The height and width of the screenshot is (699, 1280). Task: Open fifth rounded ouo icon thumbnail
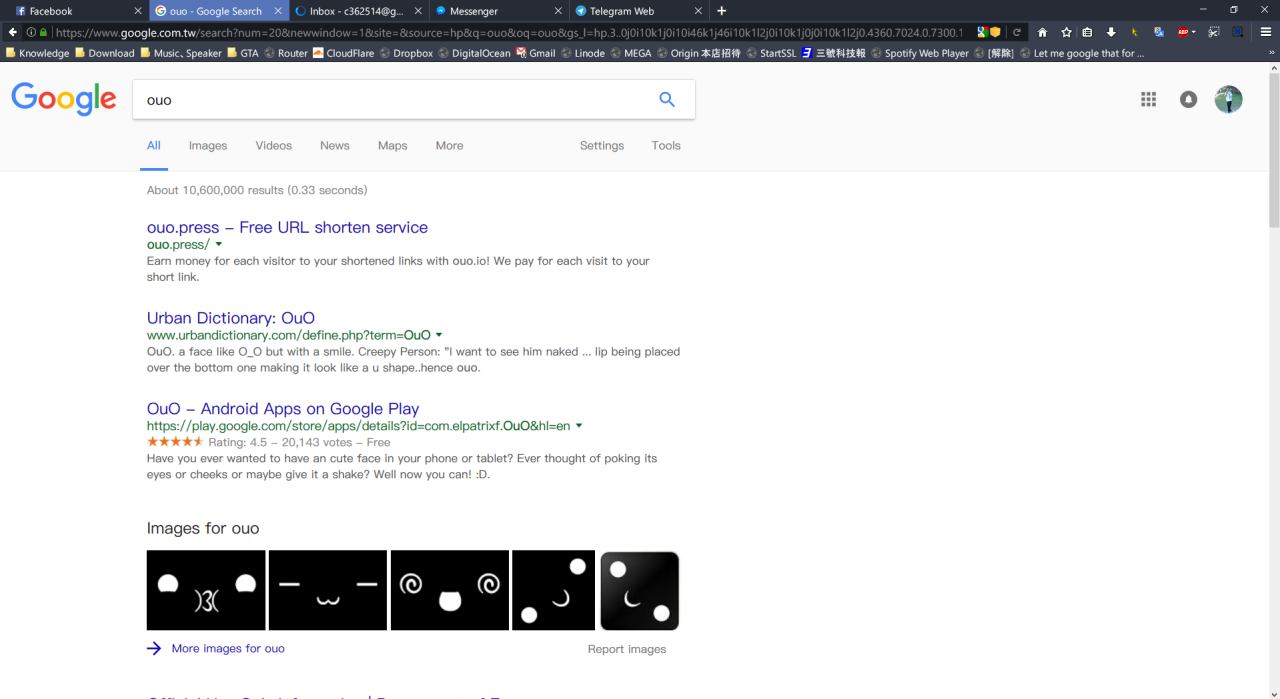tap(639, 590)
